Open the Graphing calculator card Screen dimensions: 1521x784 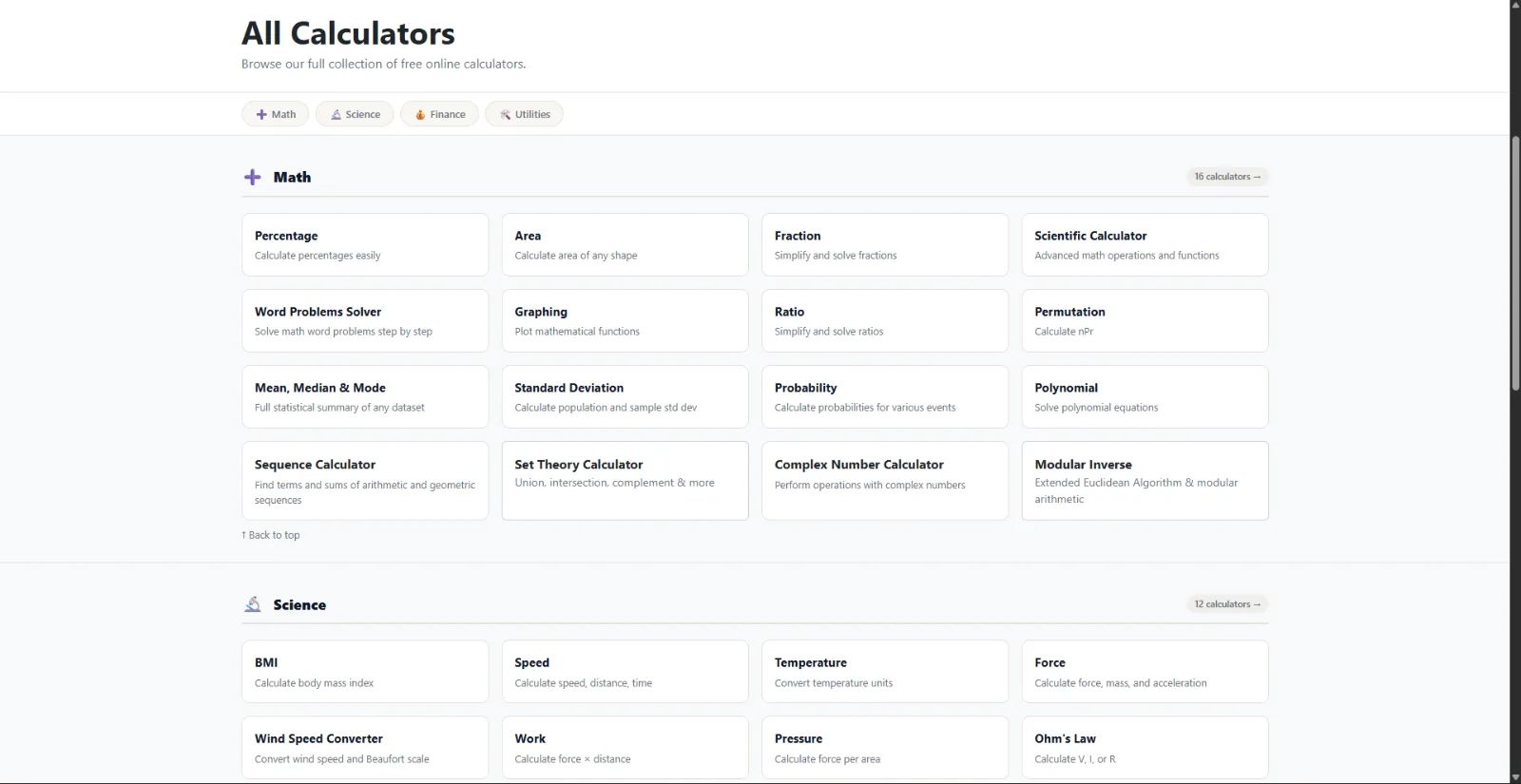point(626,321)
